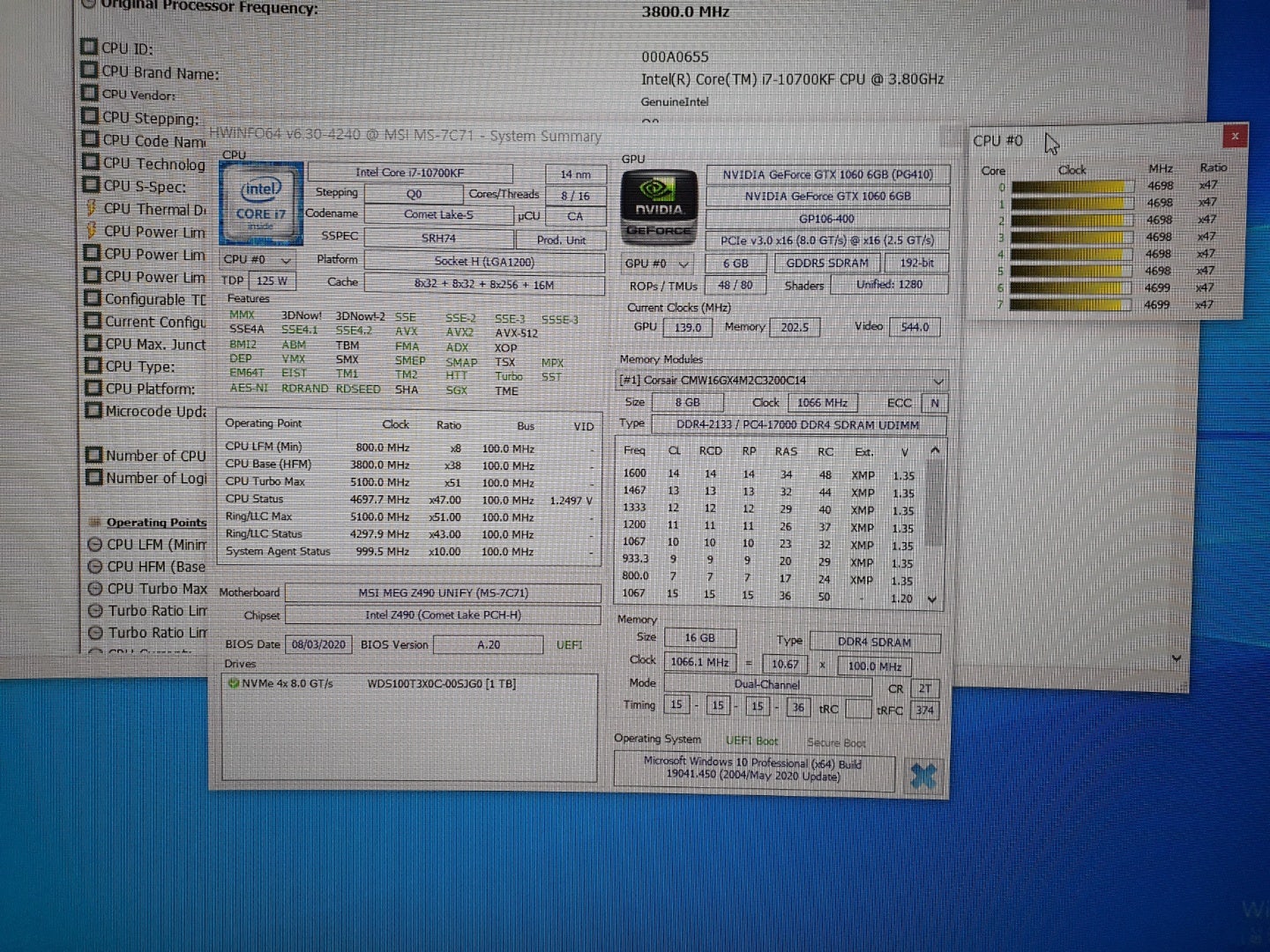Click the CPU Platform row icon

point(93,388)
